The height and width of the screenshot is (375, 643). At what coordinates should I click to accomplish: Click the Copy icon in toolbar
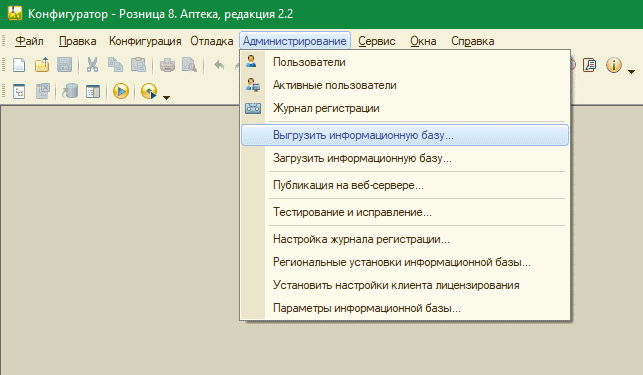[x=115, y=65]
